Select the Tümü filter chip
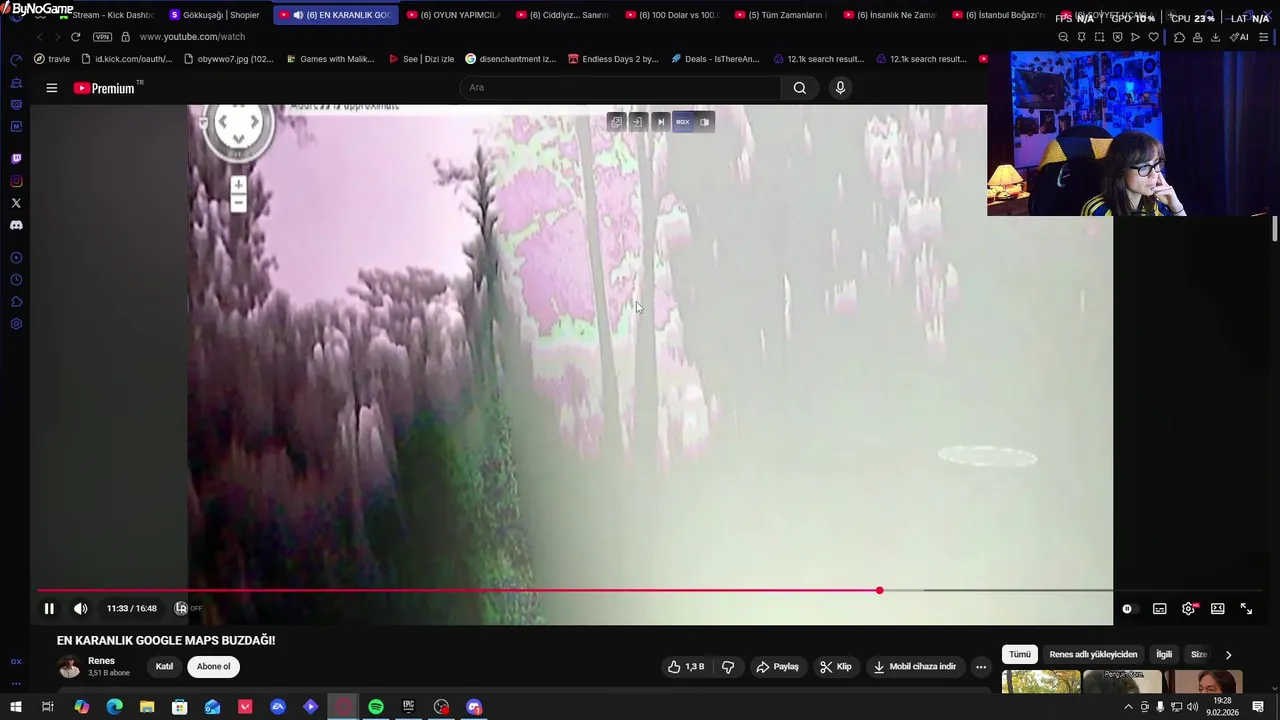 point(1019,654)
